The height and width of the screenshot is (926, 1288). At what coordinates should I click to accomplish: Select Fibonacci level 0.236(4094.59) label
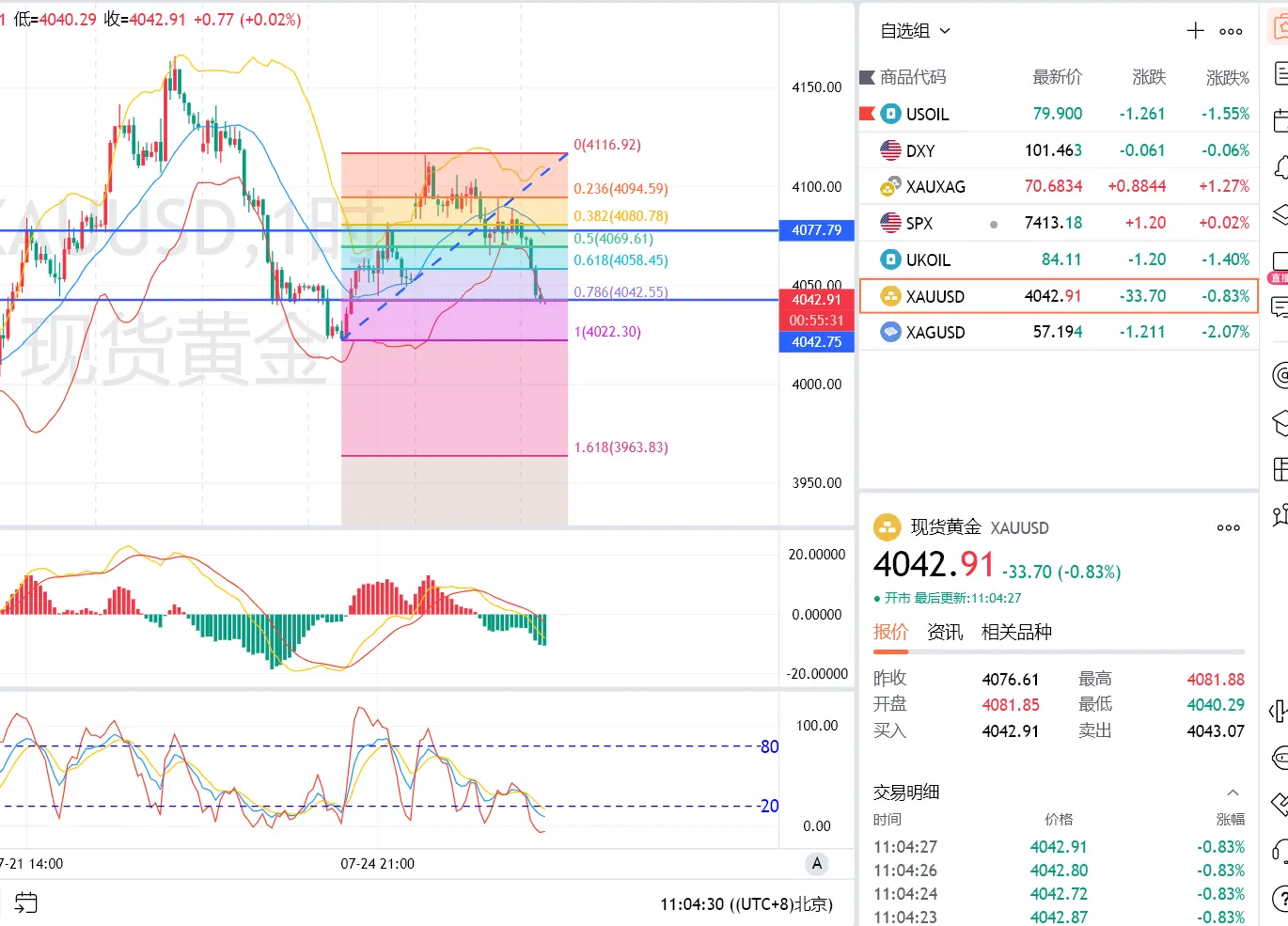click(621, 189)
